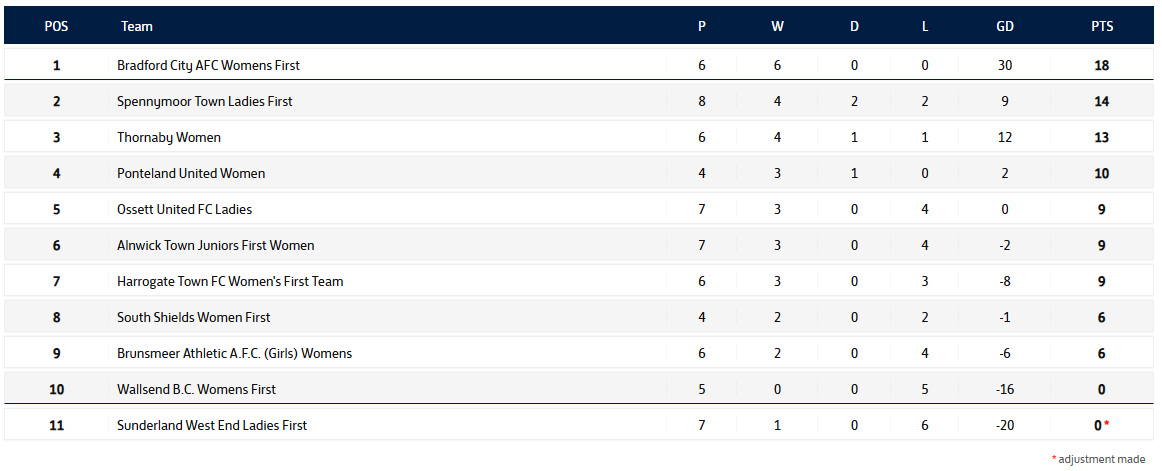The image size is (1162, 471).
Task: Select Spennymoor Town Ladies First row
Action: tap(204, 101)
